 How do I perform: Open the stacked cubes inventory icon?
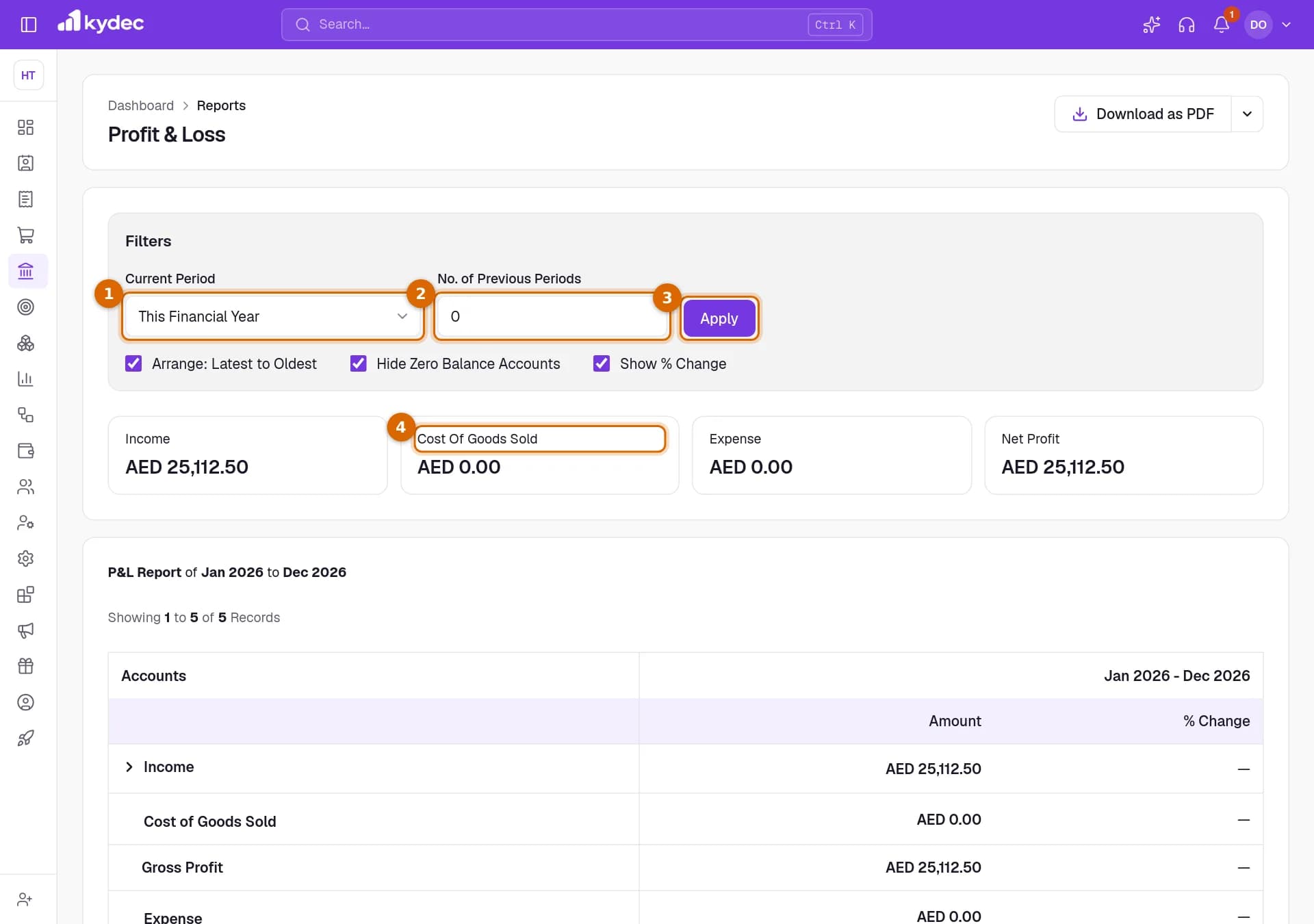coord(25,343)
